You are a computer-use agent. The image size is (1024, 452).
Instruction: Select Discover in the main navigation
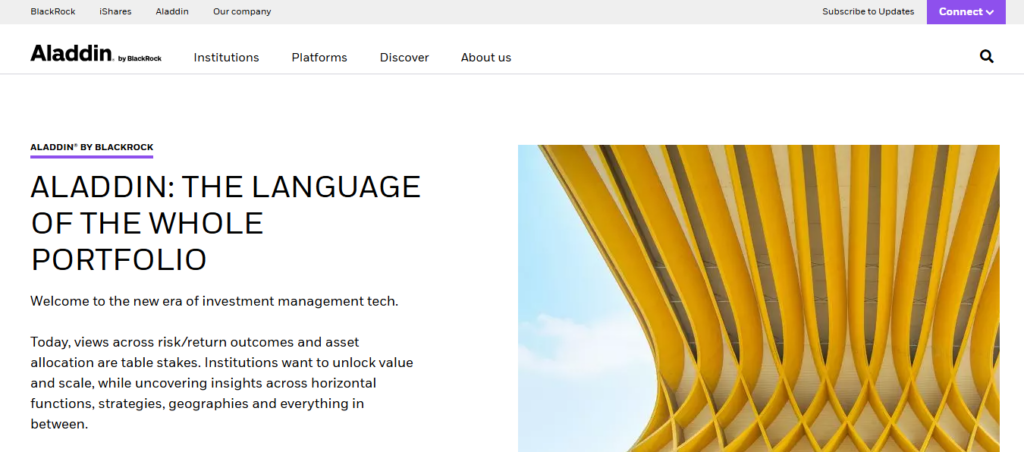[404, 58]
